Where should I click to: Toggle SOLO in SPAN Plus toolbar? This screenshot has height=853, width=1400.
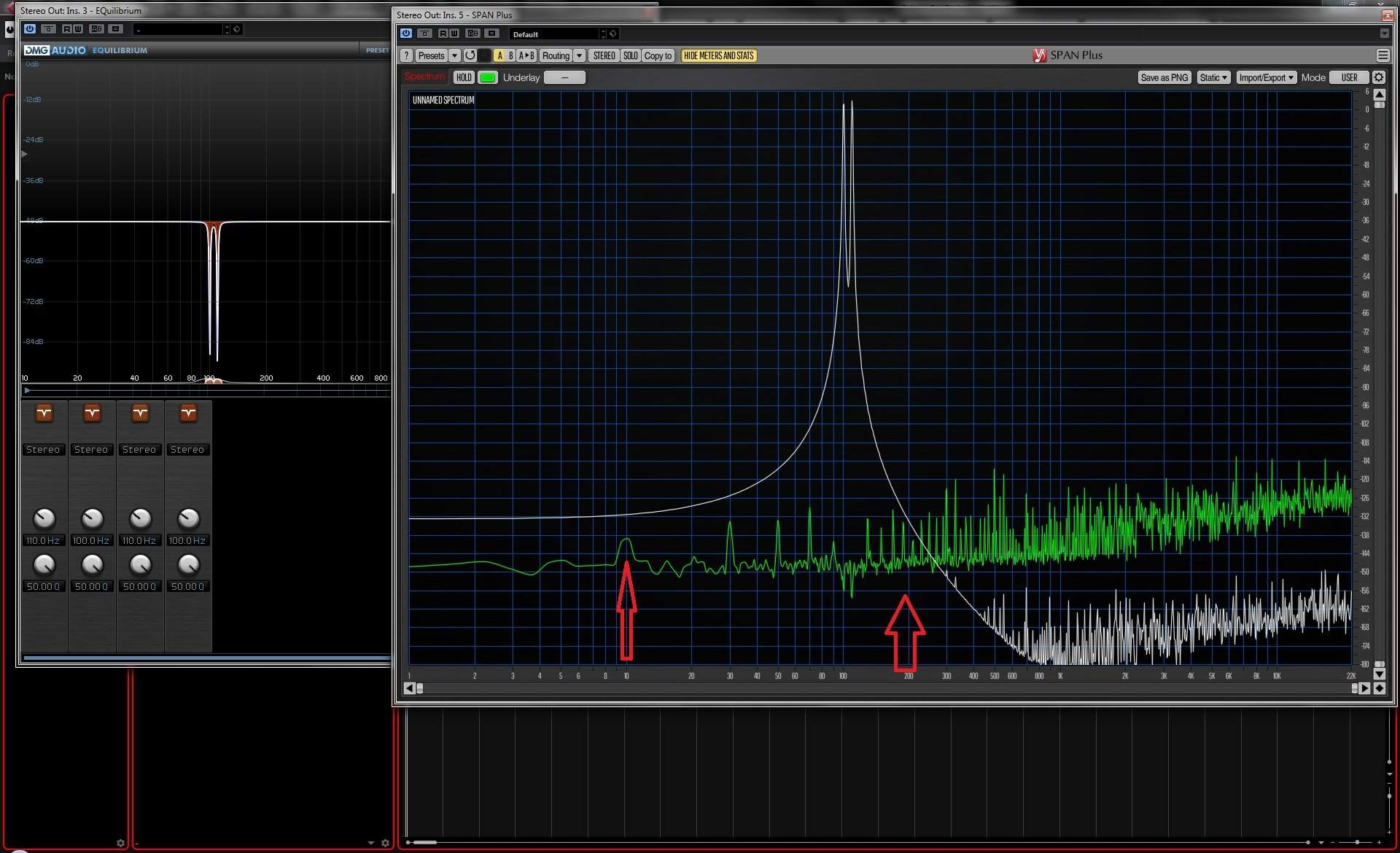(x=631, y=55)
